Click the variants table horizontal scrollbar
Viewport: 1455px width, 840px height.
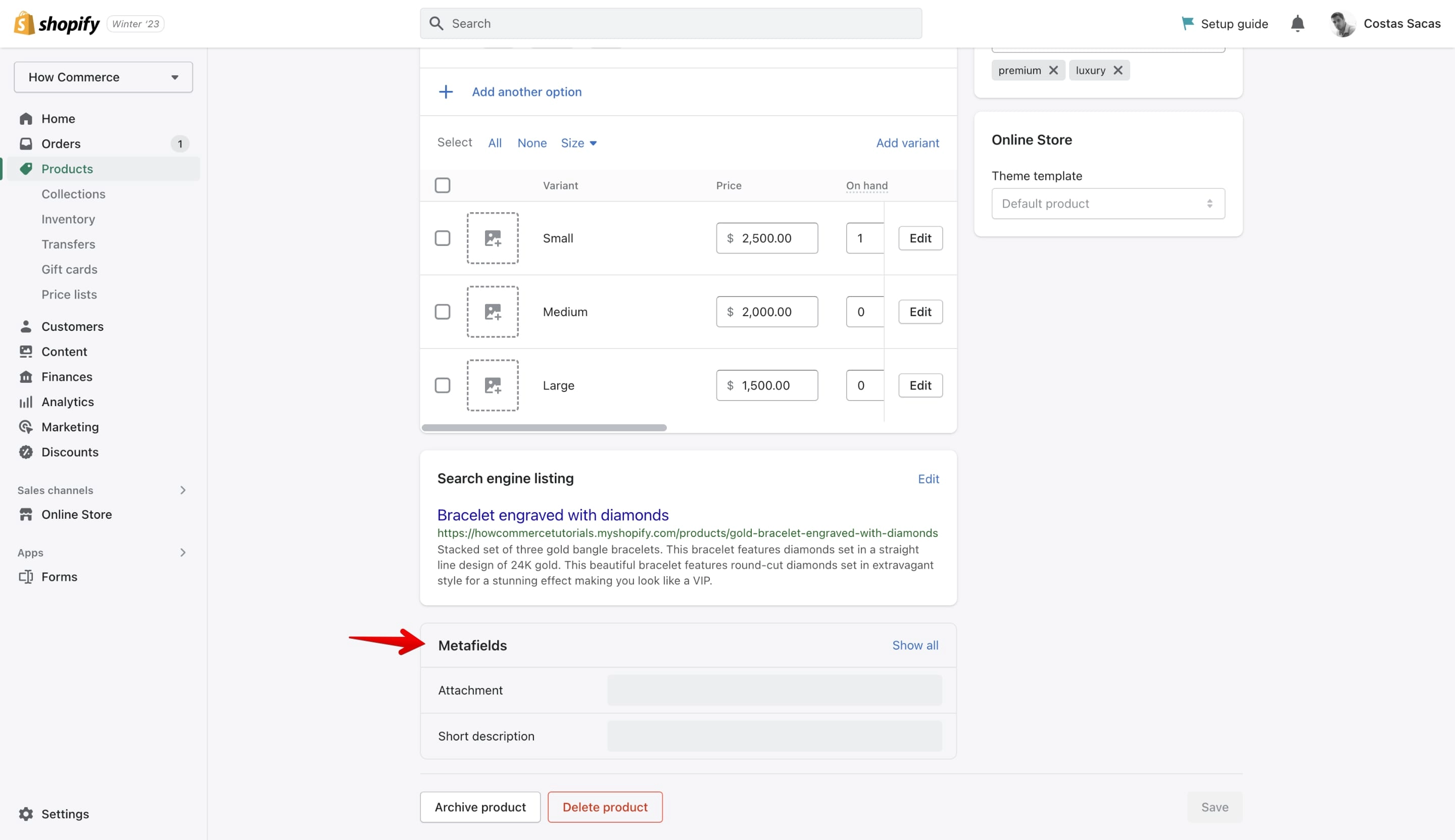point(544,428)
